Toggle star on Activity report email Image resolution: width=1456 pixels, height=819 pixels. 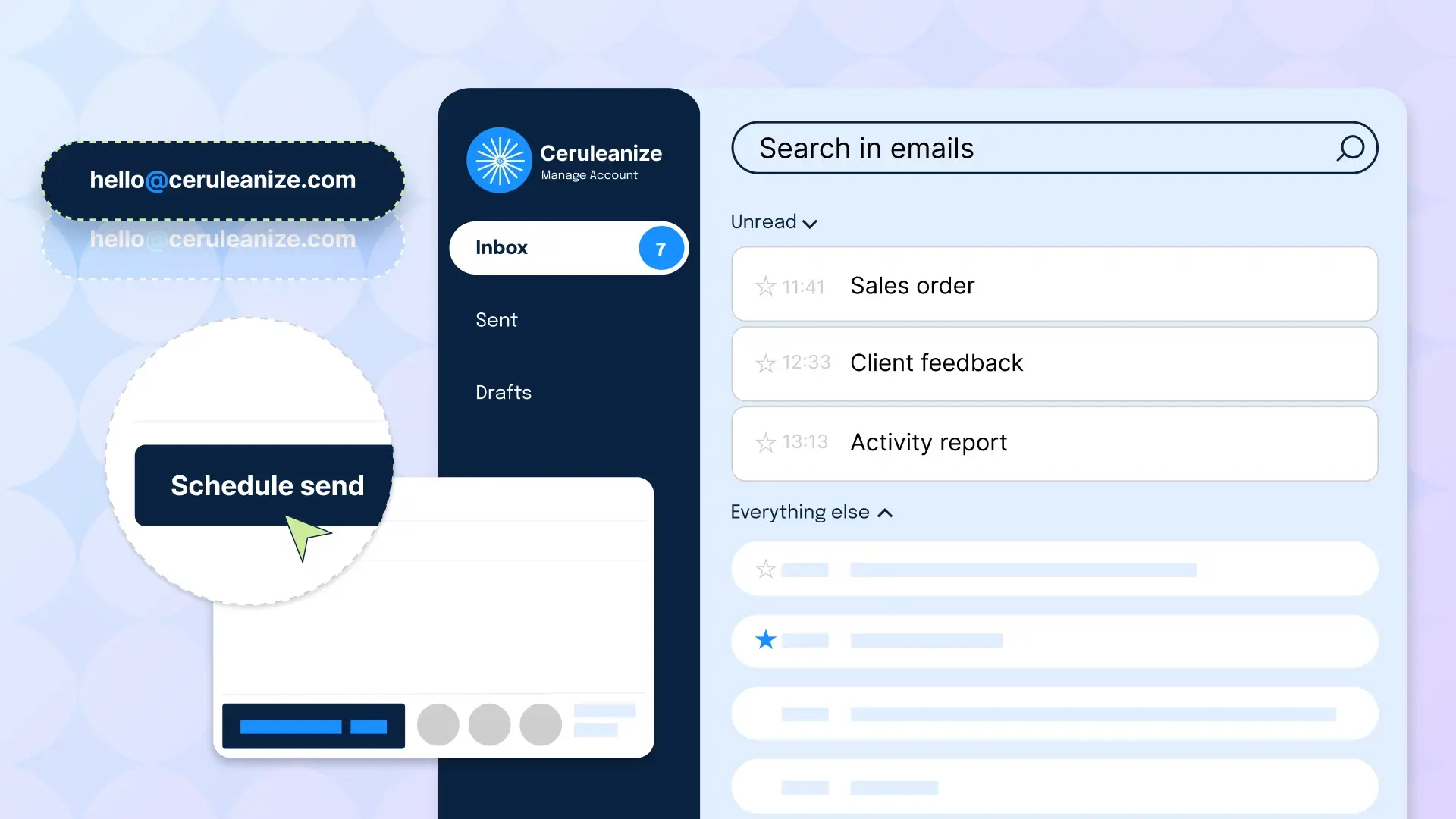tap(766, 442)
